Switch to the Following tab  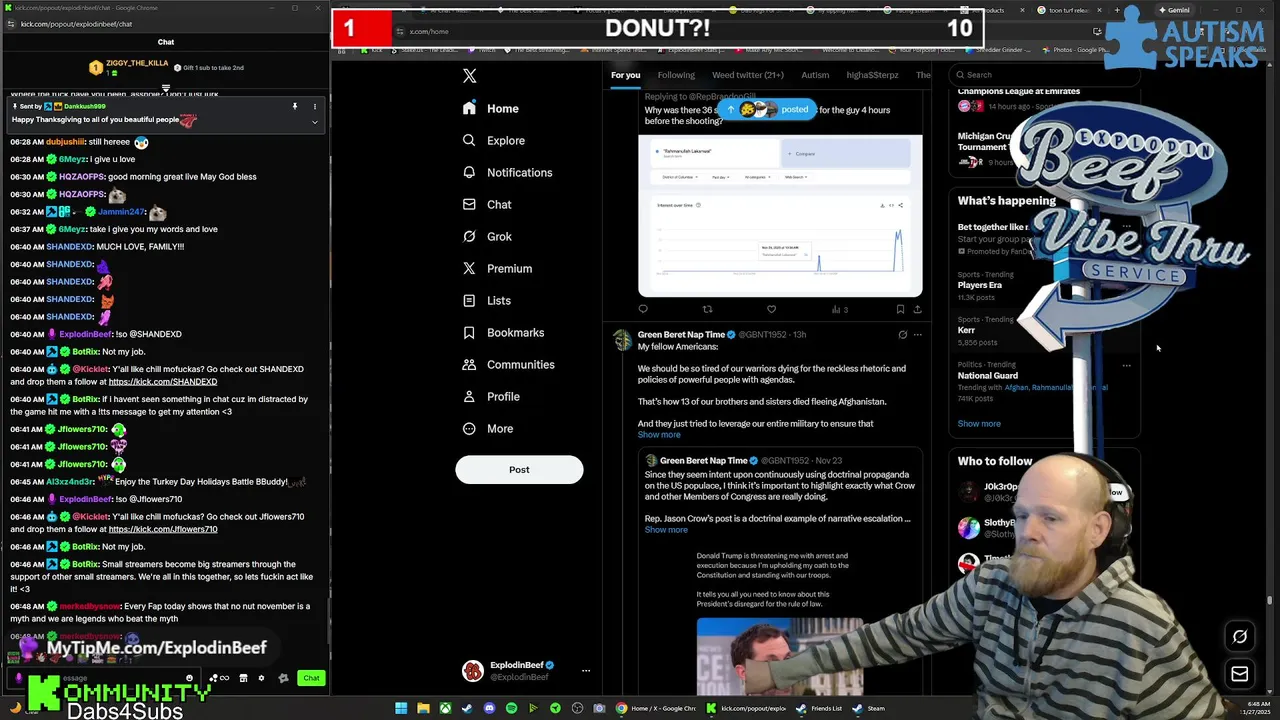(x=676, y=75)
